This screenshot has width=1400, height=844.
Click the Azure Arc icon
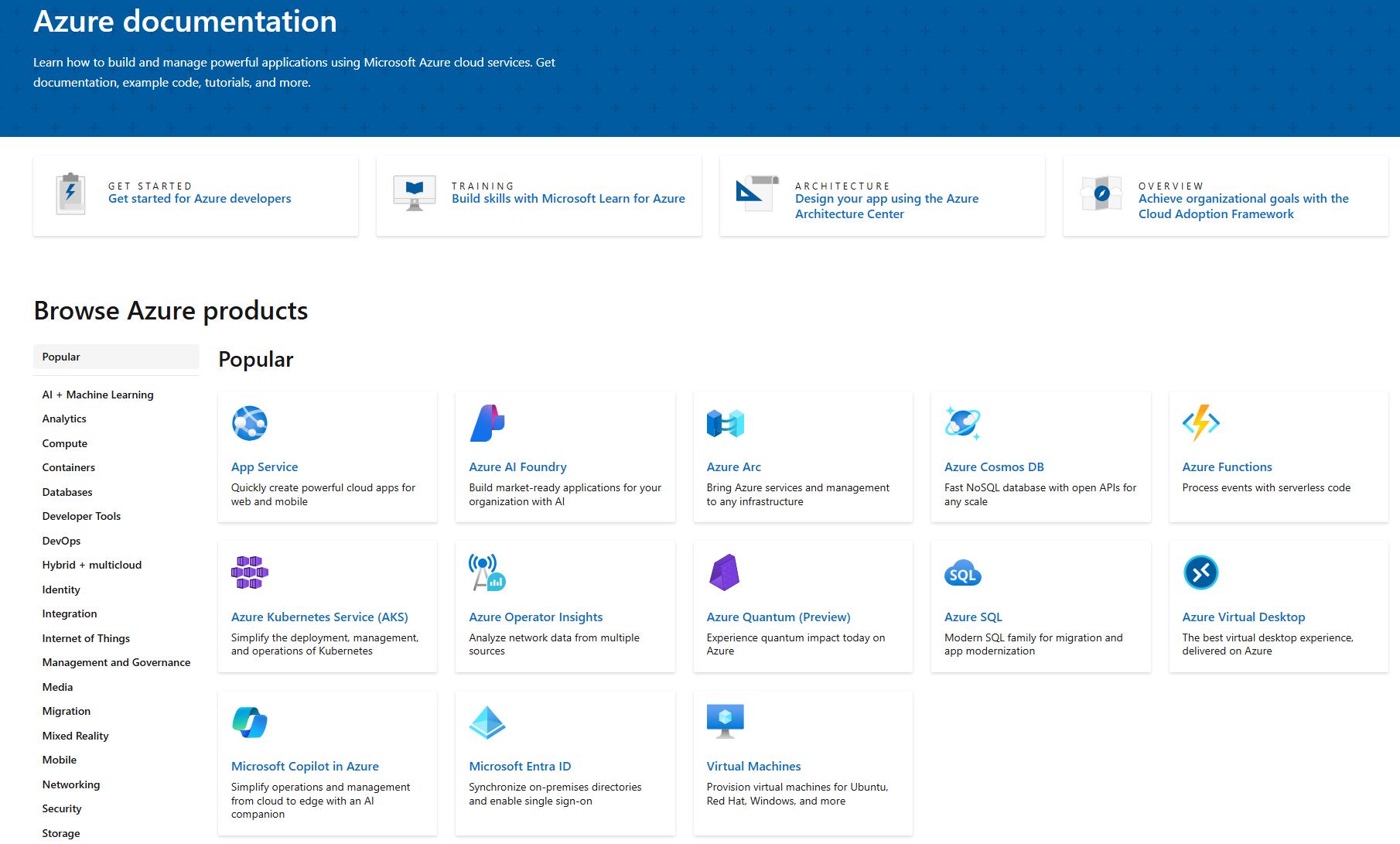(726, 423)
